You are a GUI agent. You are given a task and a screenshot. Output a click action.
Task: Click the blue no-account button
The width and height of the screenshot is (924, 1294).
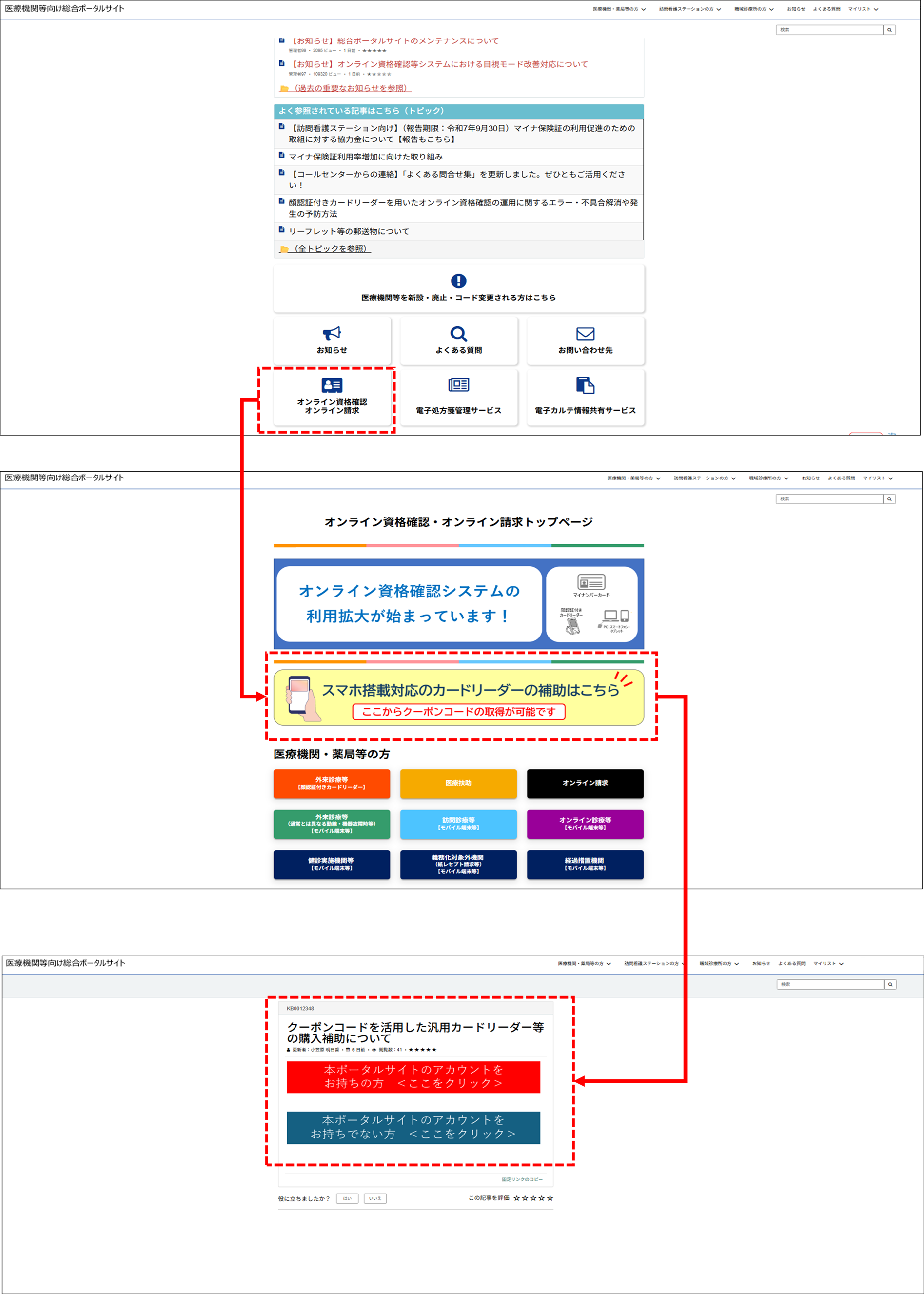413,1127
